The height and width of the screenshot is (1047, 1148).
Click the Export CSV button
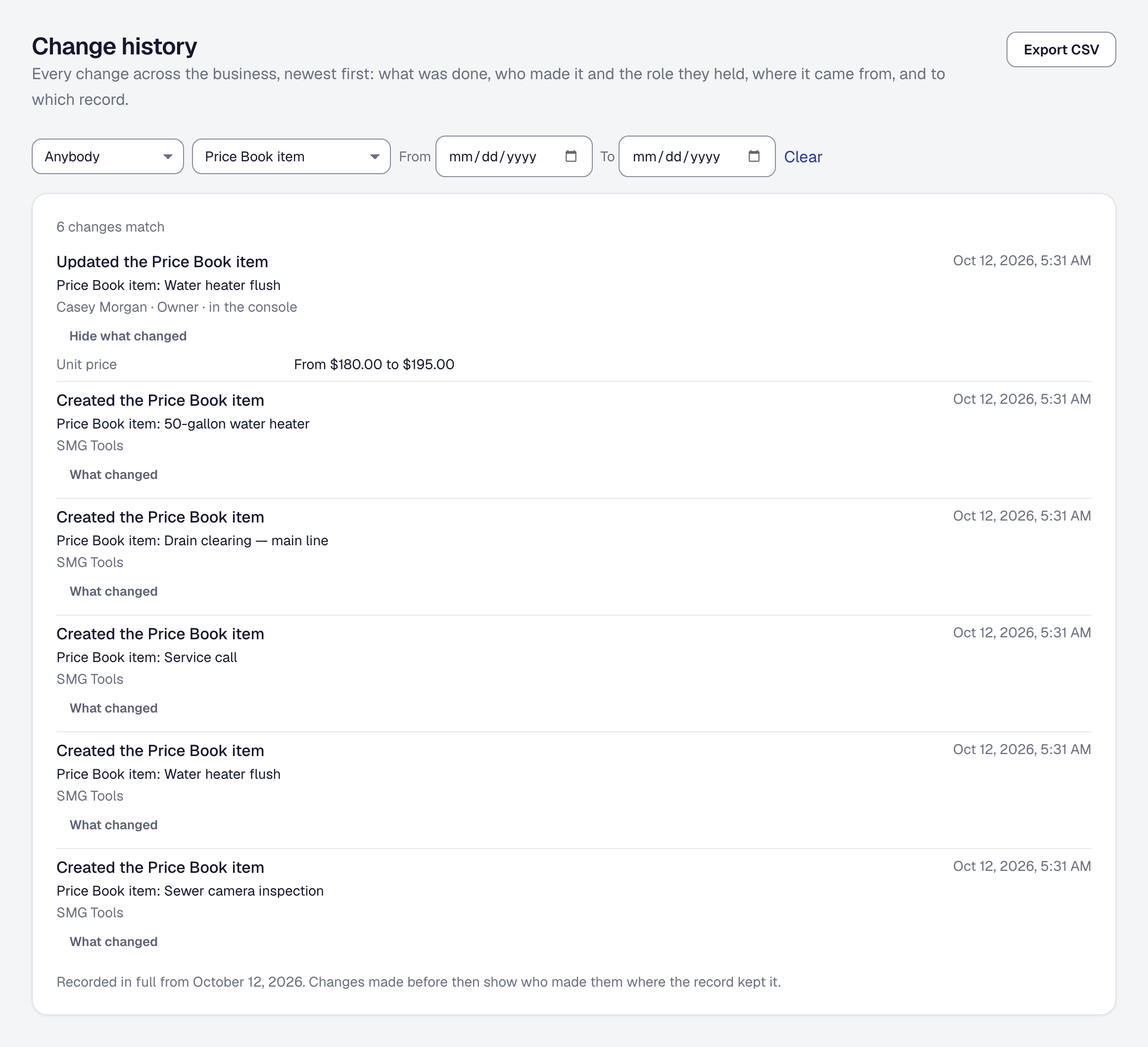coord(1061,49)
